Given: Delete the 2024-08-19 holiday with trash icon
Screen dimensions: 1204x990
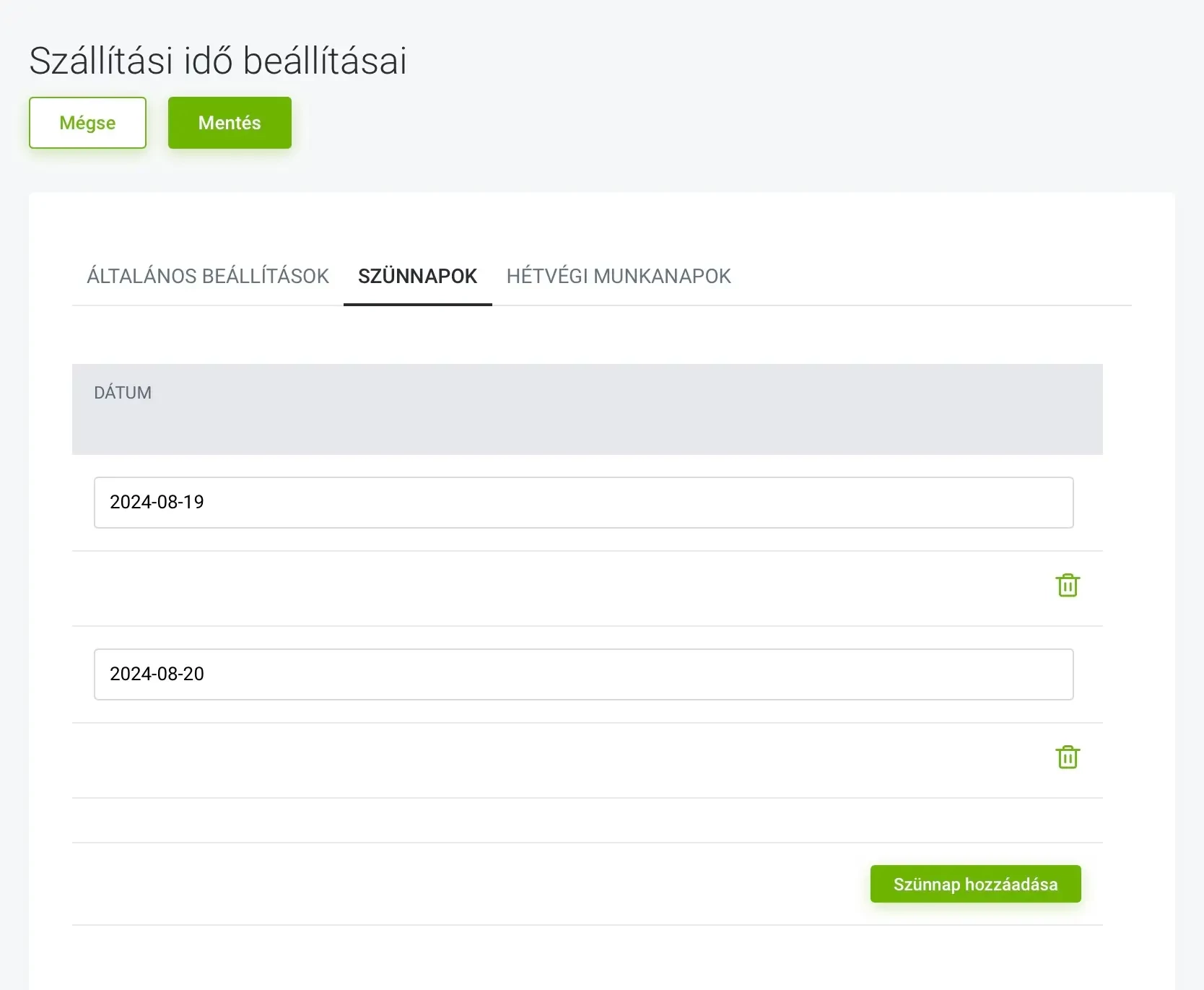Looking at the screenshot, I should [x=1068, y=585].
